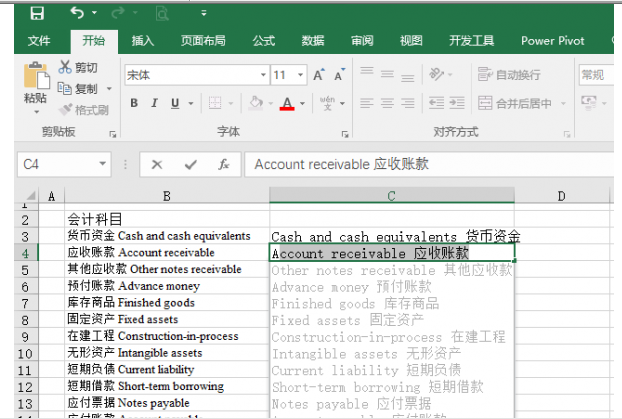The width and height of the screenshot is (622, 419).
Task: Toggle 自动换行 wrap text
Action: [x=509, y=74]
